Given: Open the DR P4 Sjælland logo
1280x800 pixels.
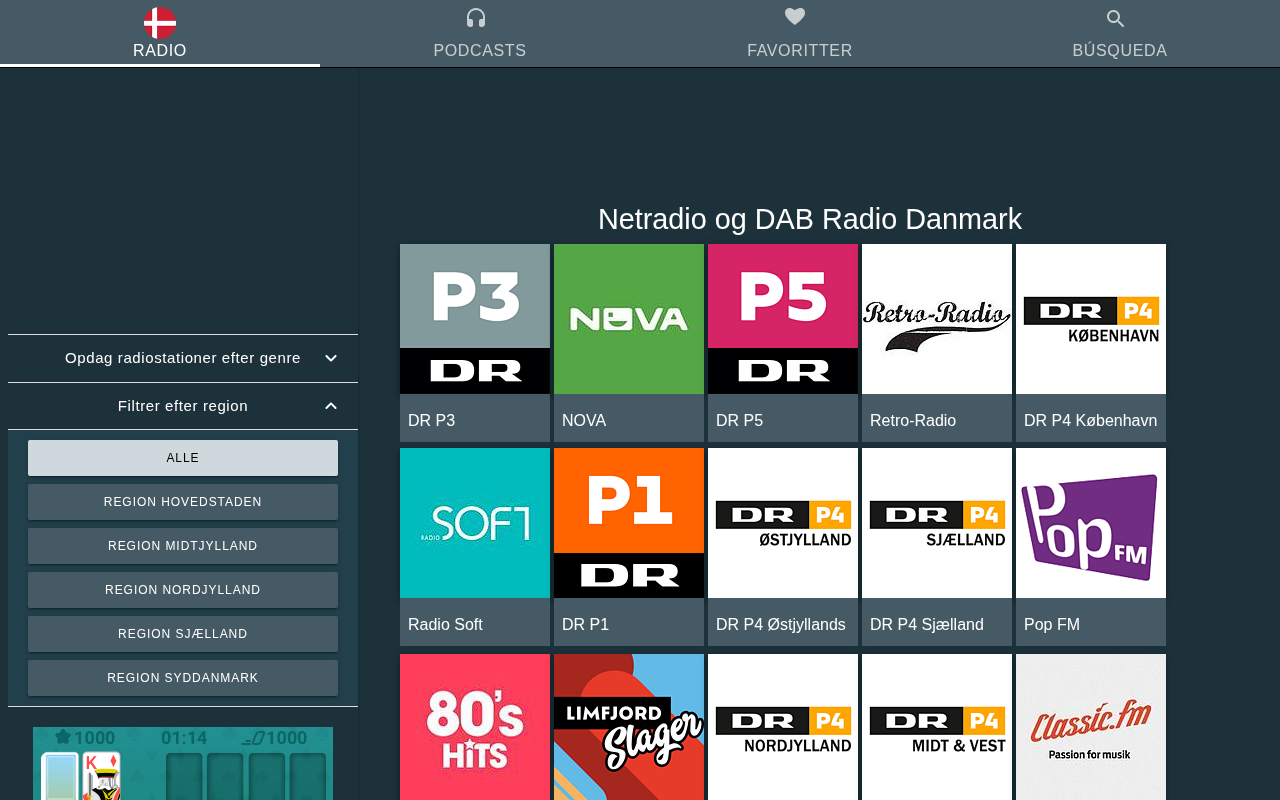Looking at the screenshot, I should point(937,523).
